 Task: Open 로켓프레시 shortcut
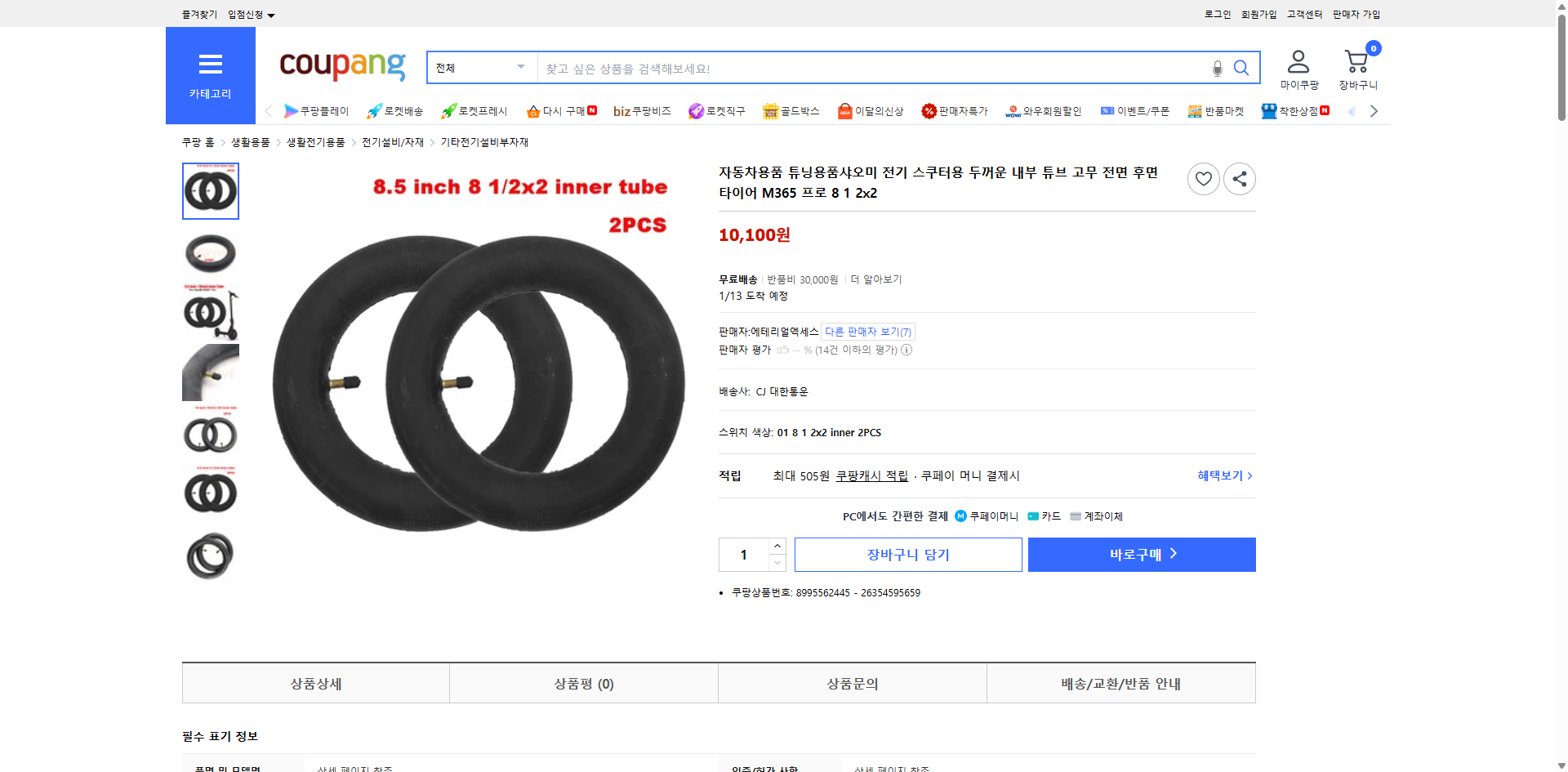click(x=474, y=111)
